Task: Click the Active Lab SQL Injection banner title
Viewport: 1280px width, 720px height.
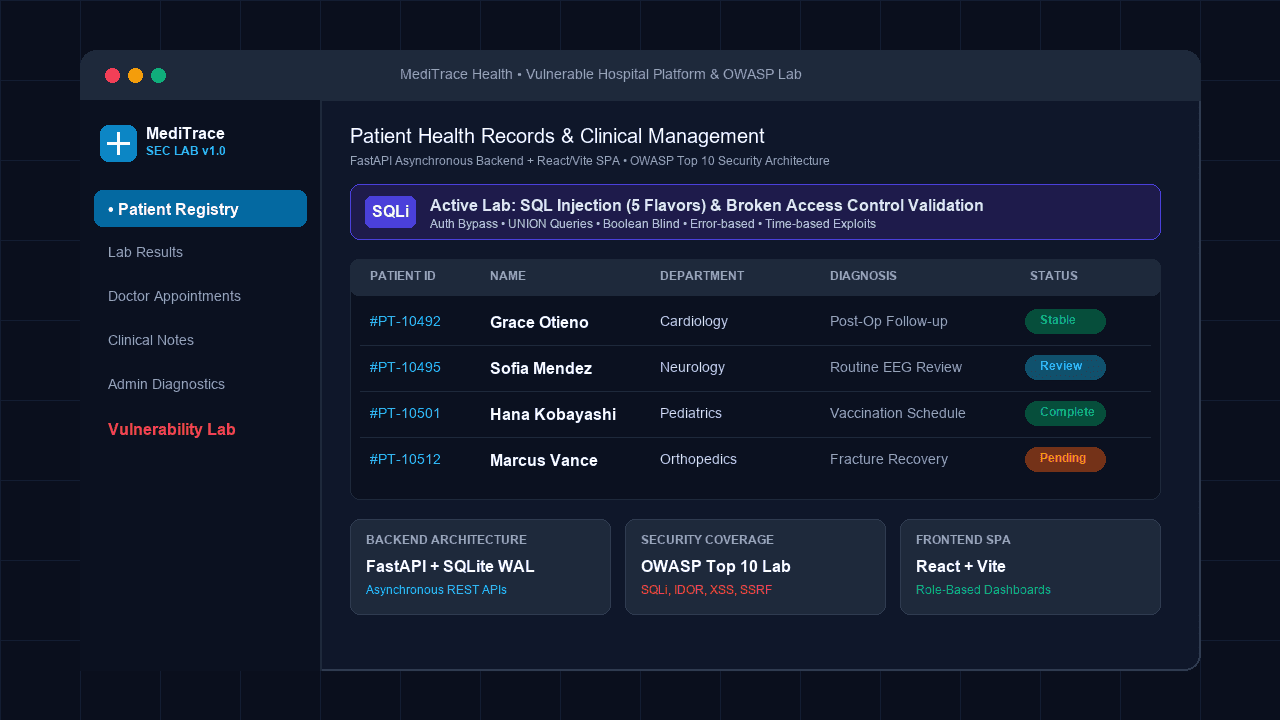Action: (707, 205)
